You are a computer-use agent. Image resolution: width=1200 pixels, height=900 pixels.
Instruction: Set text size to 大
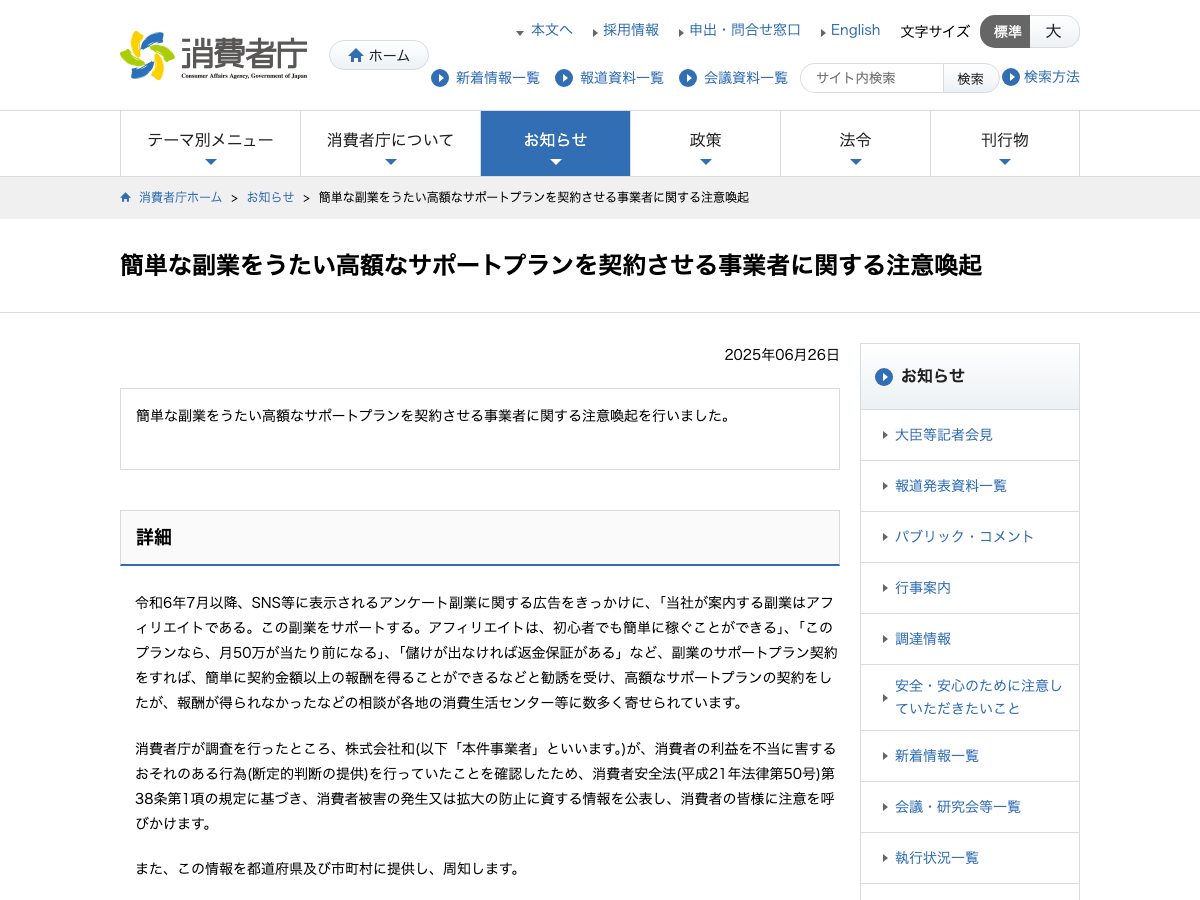click(1054, 31)
